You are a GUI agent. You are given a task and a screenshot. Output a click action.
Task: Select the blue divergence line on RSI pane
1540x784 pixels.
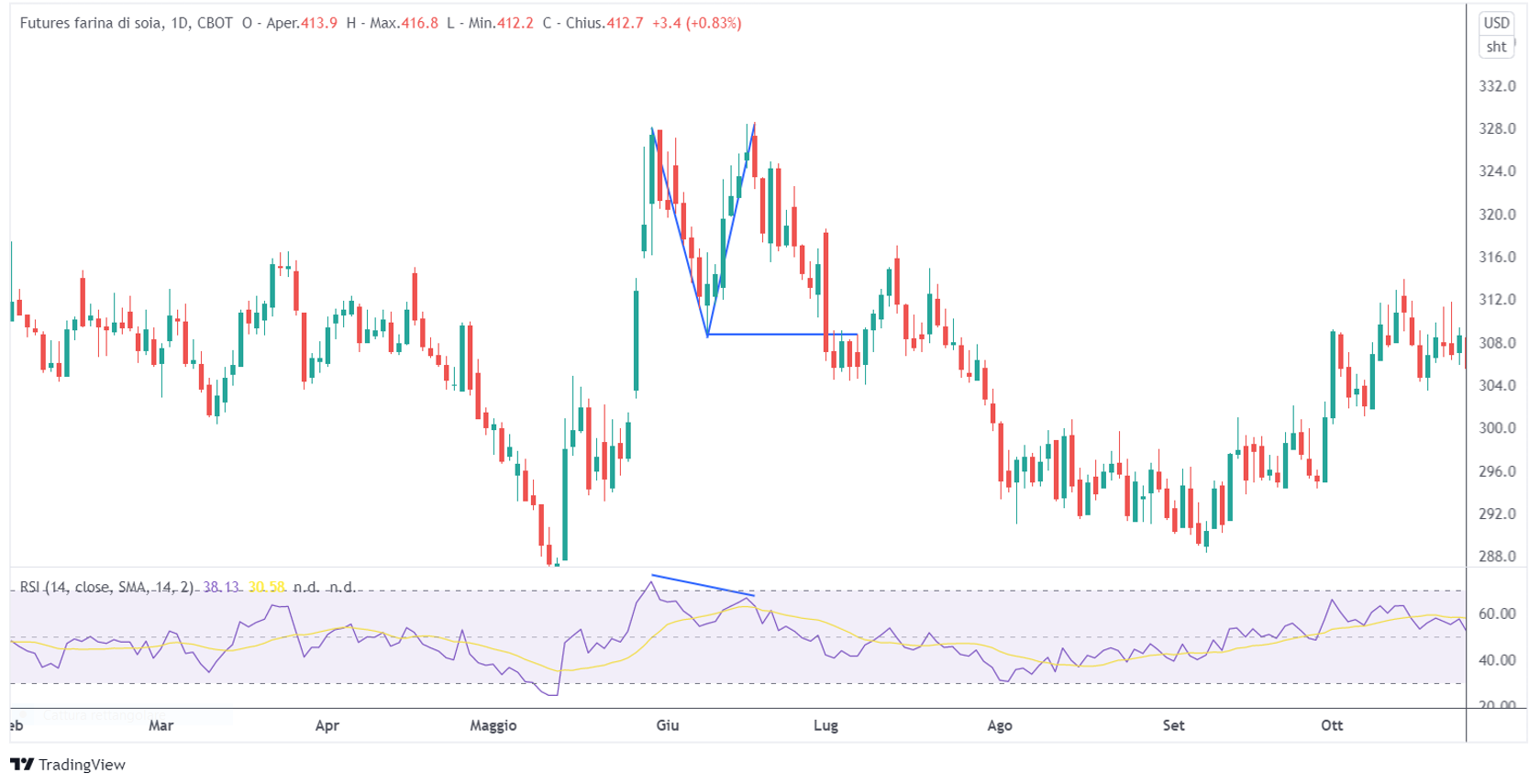click(703, 586)
